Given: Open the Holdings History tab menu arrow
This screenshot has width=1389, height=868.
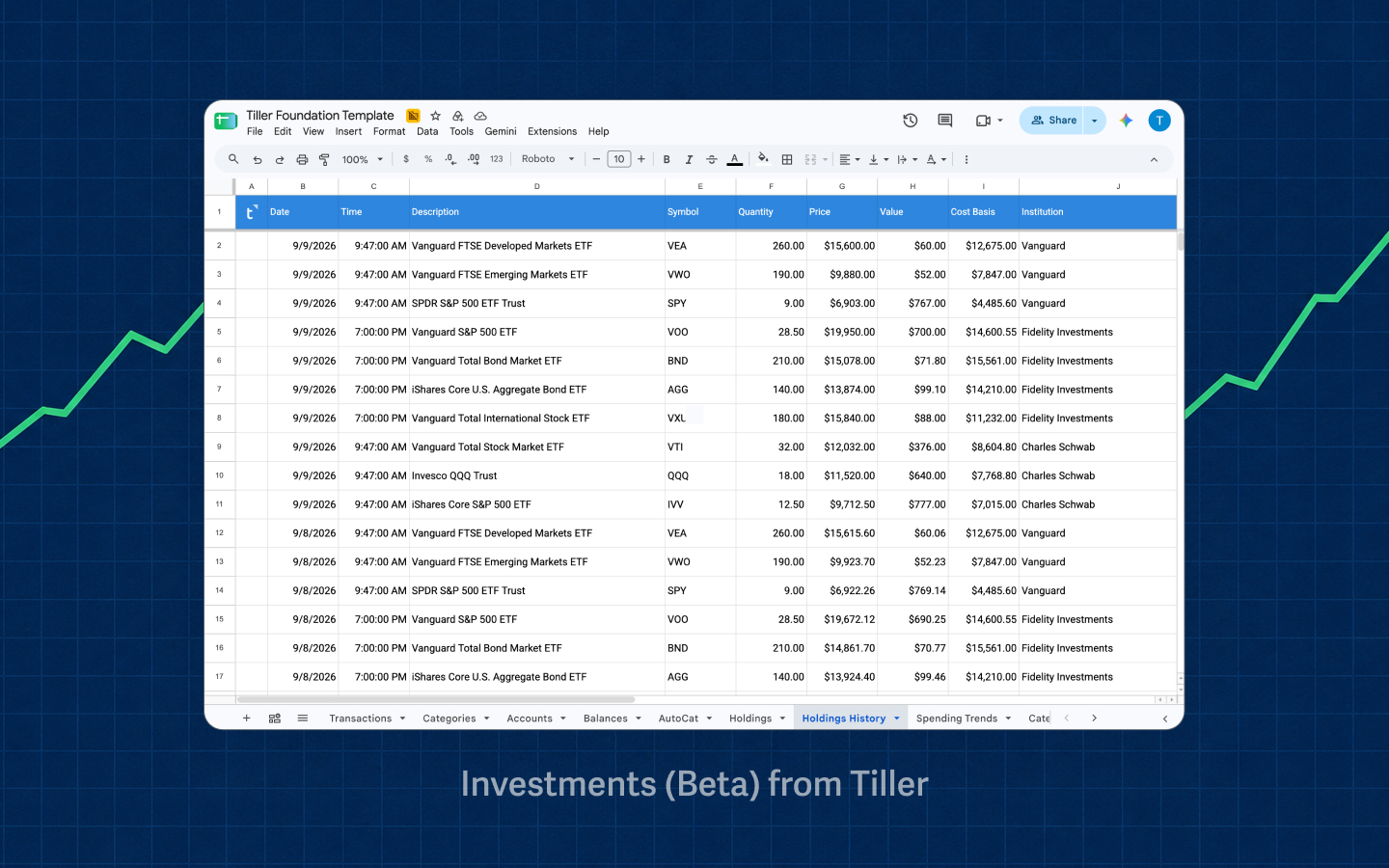Looking at the screenshot, I should (897, 719).
